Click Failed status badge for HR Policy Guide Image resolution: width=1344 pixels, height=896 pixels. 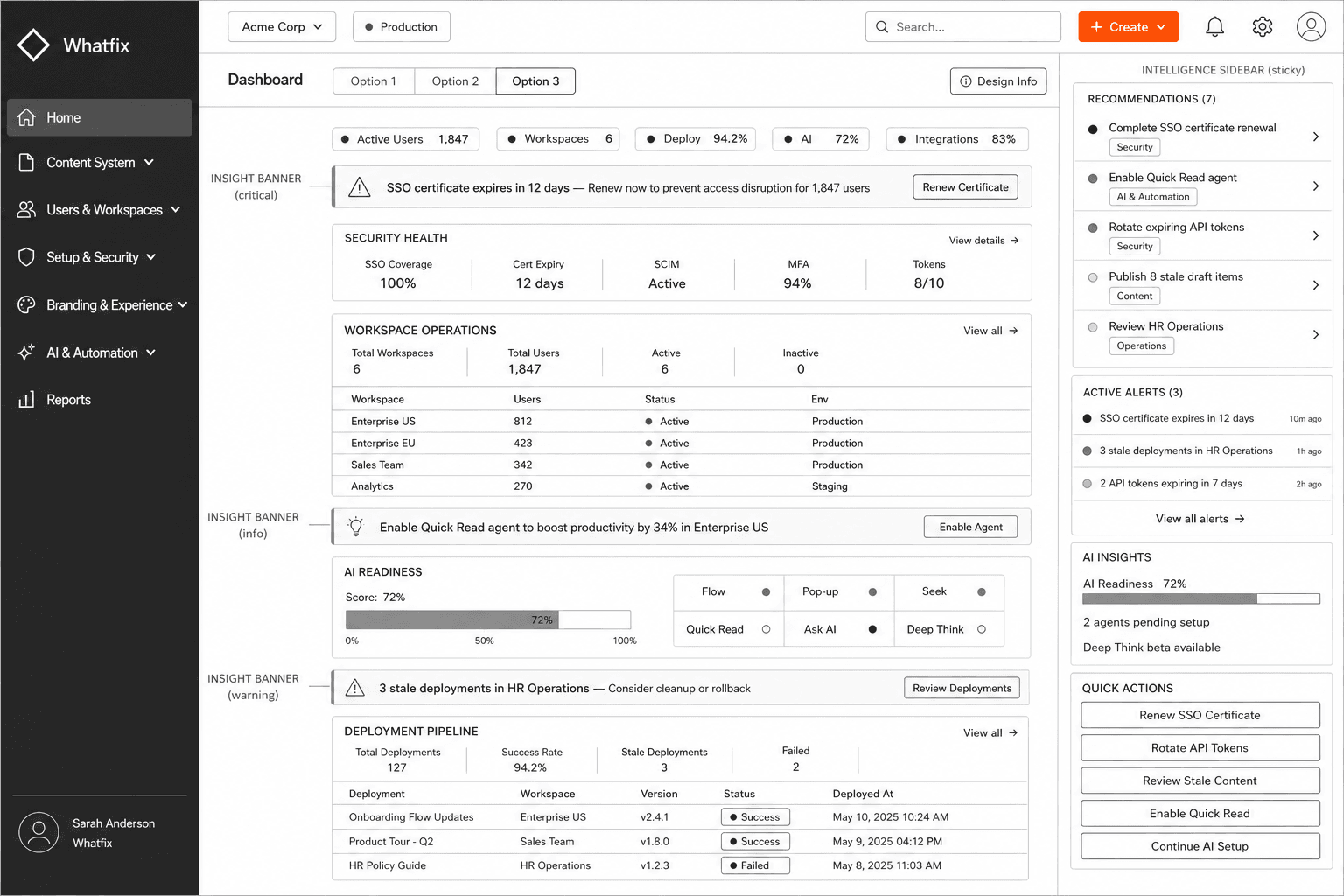[x=755, y=865]
